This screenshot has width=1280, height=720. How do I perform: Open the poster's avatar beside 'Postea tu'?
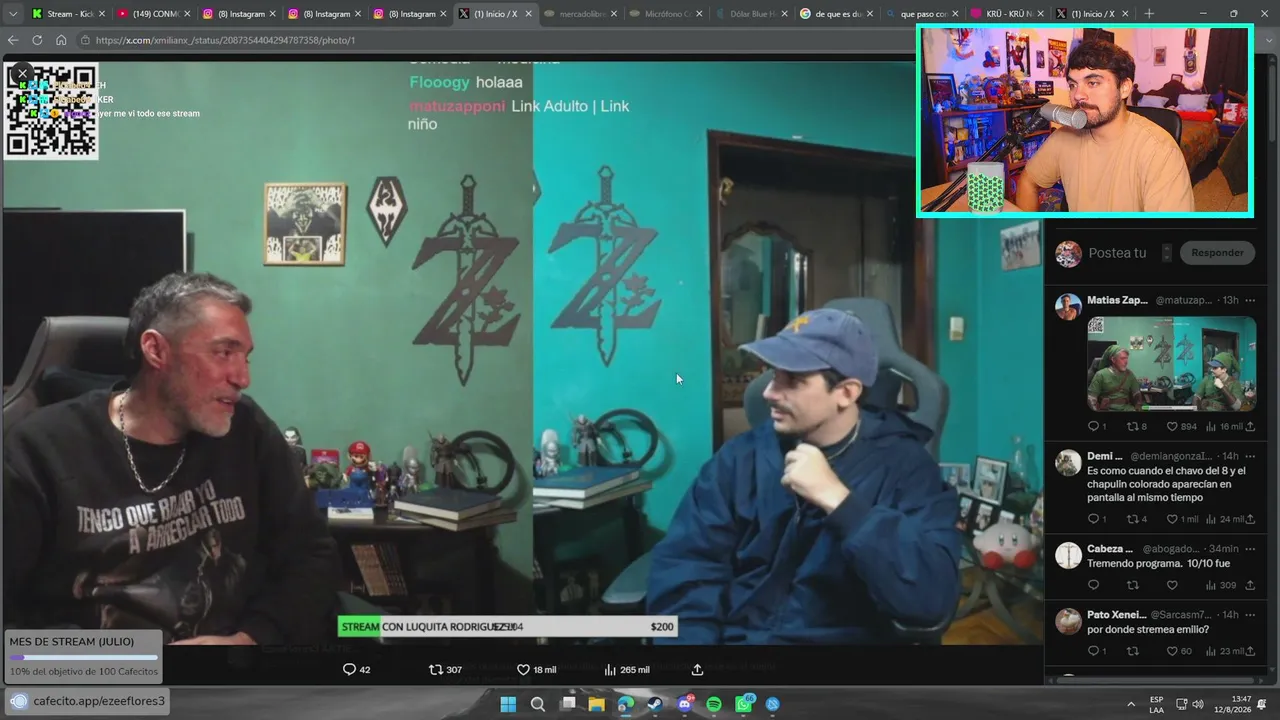[1068, 253]
